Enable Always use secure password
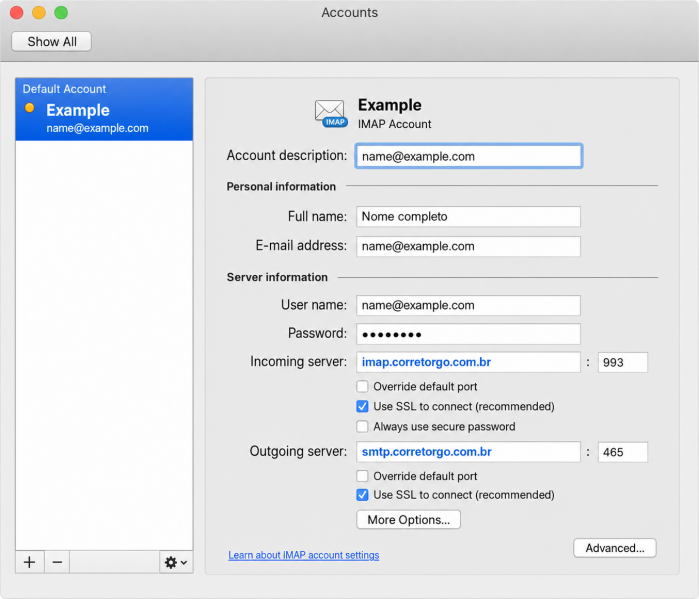This screenshot has width=699, height=599. 362,427
